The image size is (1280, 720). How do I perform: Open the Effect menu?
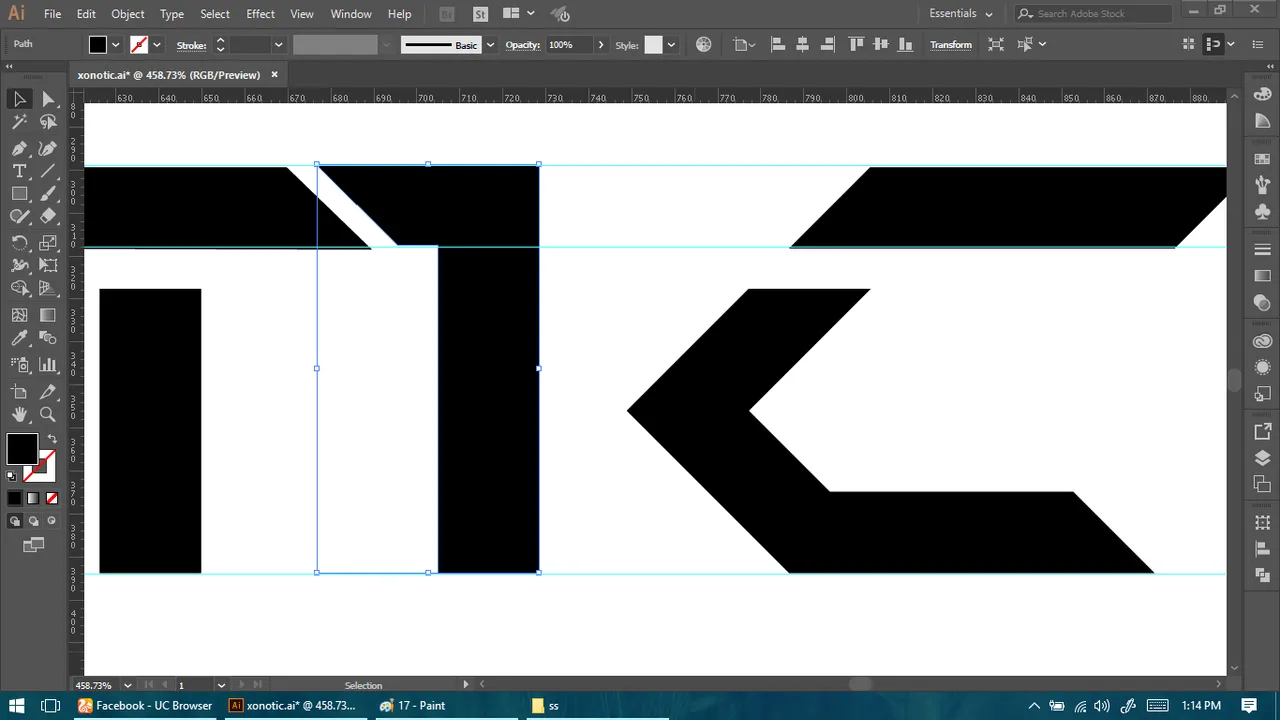260,14
